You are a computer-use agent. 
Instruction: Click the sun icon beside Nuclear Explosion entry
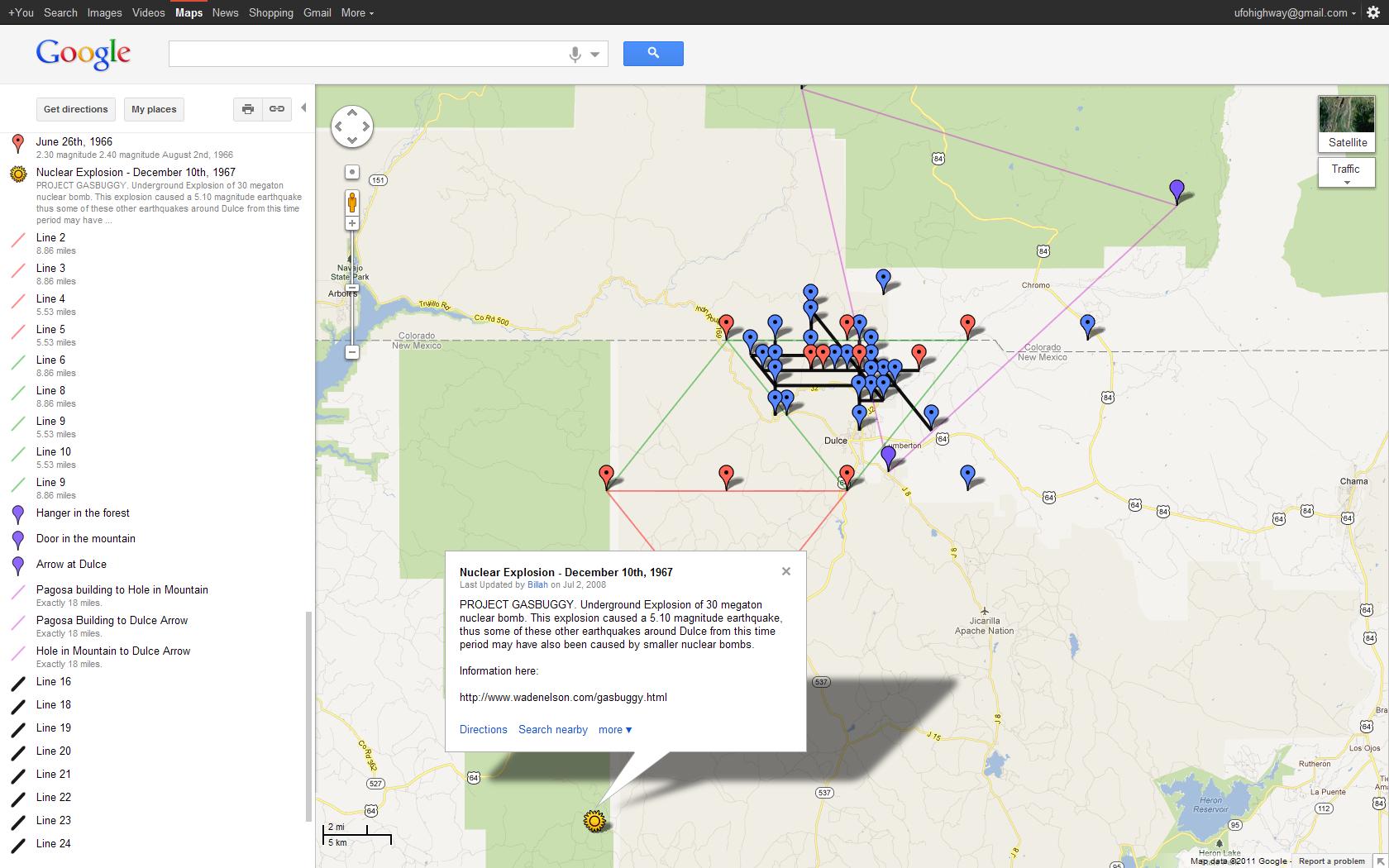click(18, 174)
